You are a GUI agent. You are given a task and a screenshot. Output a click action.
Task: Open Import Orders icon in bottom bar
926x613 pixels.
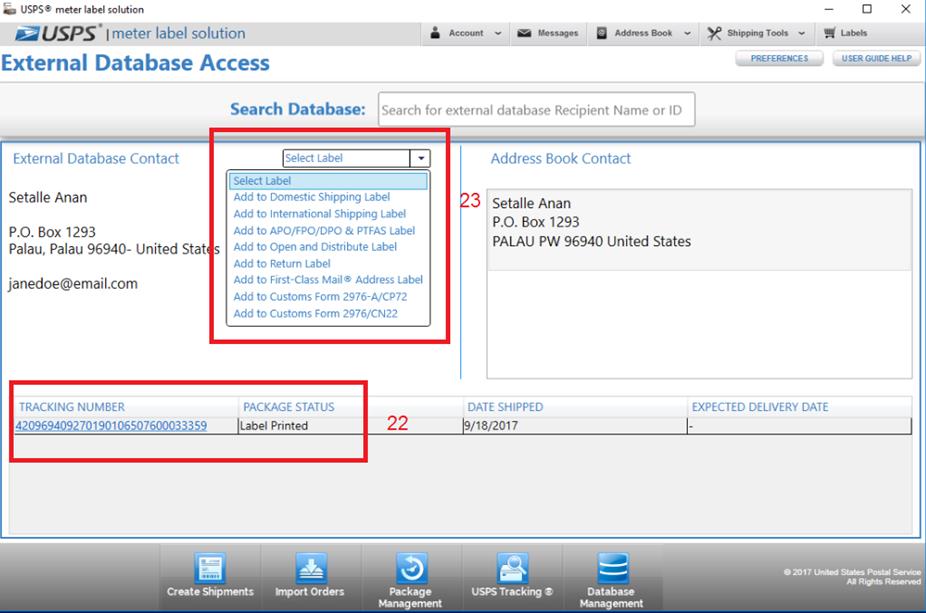pyautogui.click(x=310, y=569)
